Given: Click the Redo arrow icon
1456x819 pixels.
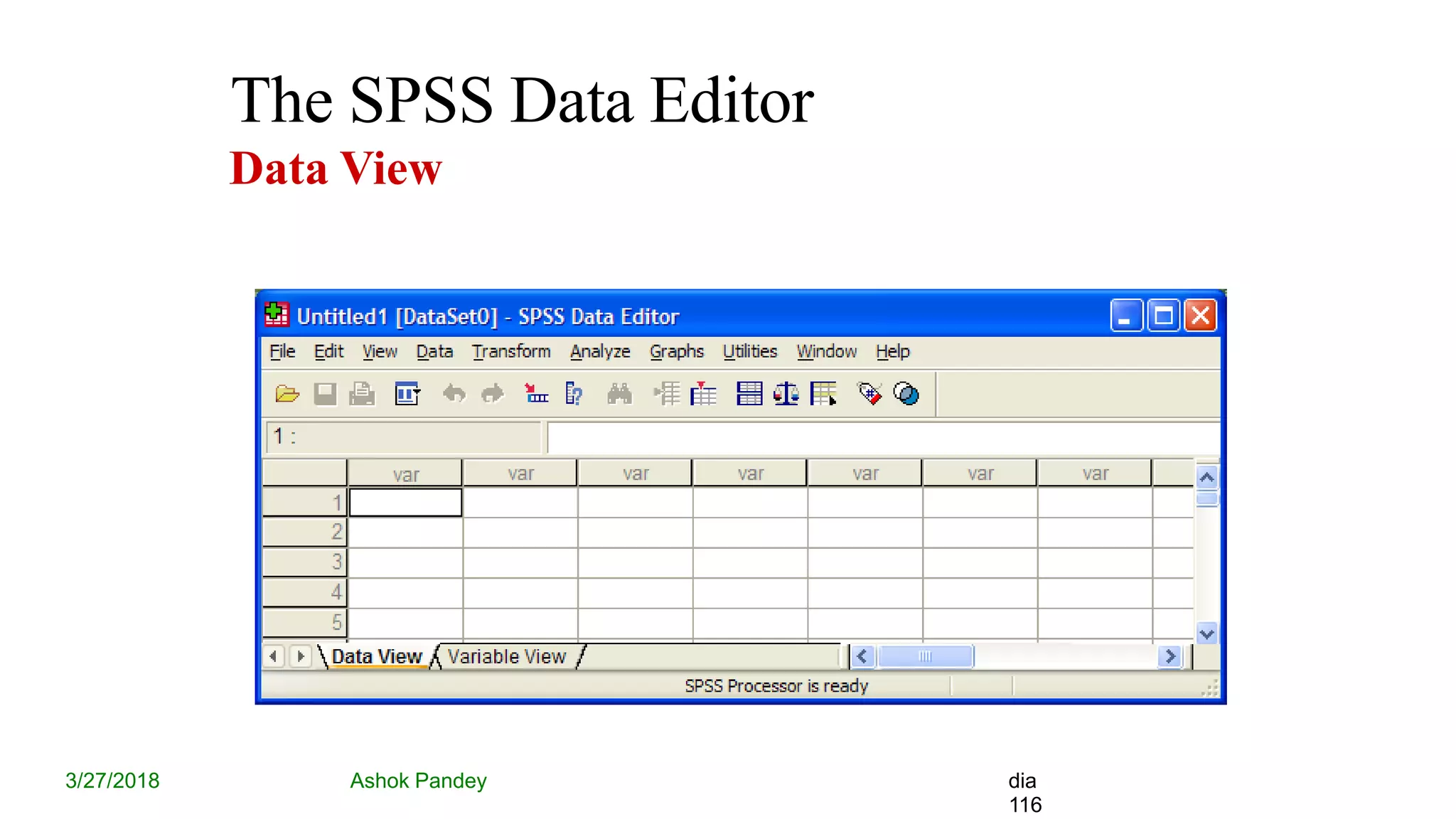Looking at the screenshot, I should [492, 394].
